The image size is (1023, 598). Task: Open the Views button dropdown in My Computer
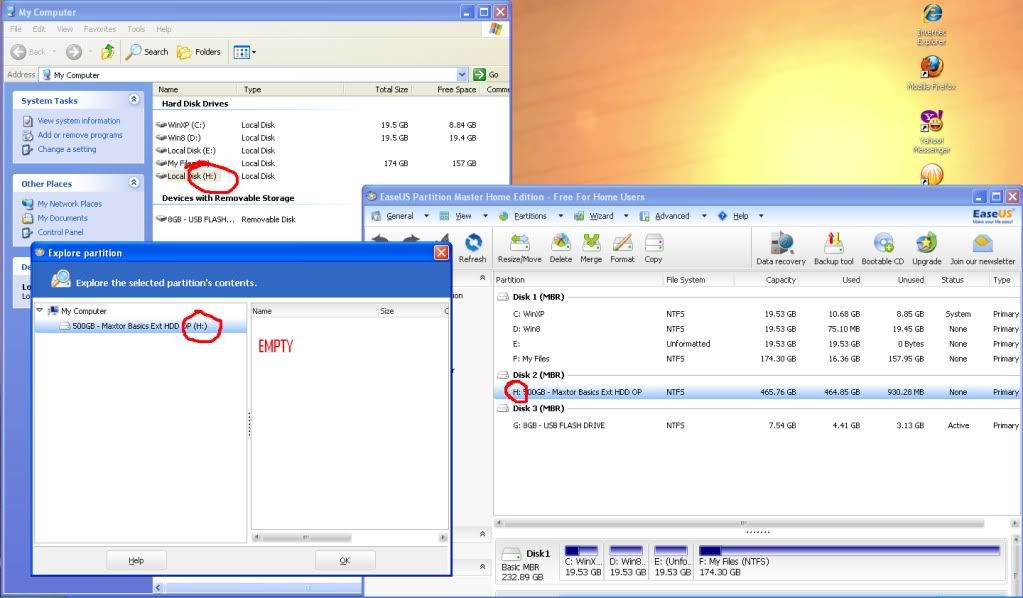coord(254,52)
